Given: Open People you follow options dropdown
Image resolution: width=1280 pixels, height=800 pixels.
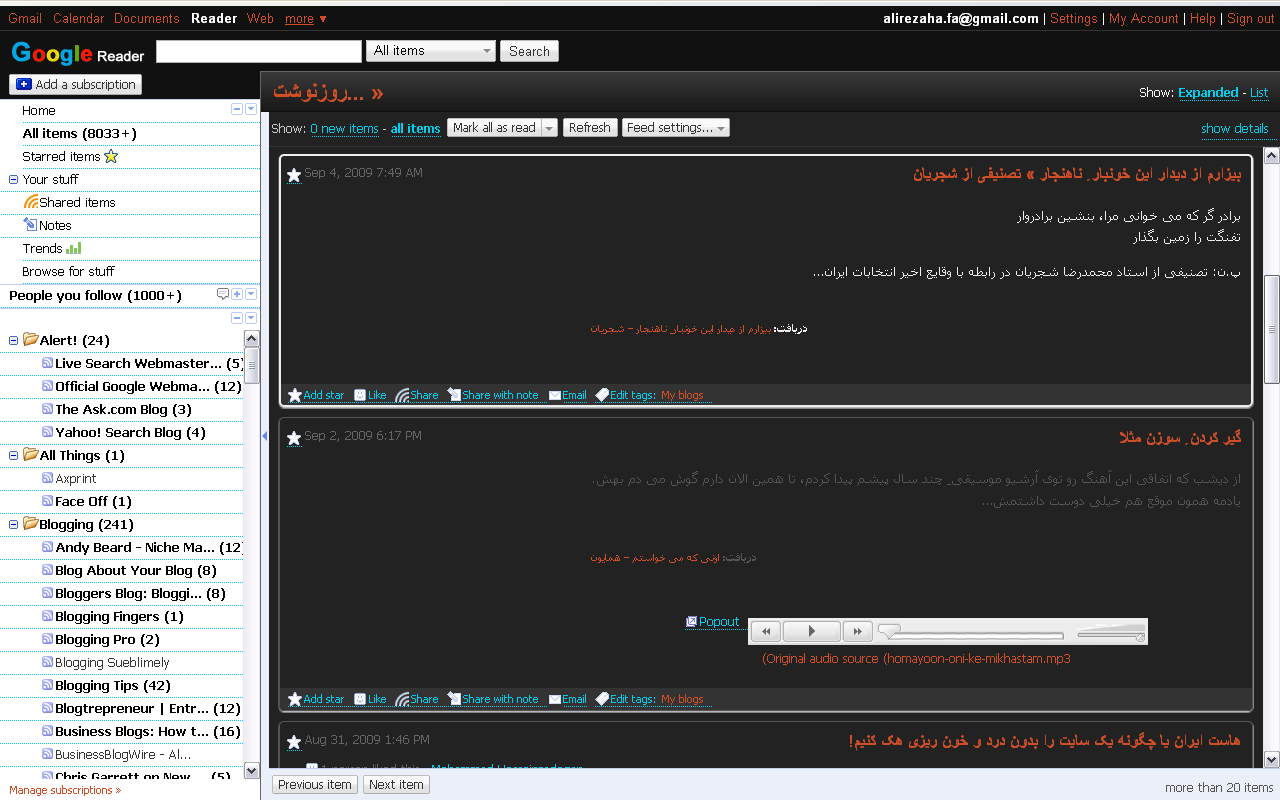Looking at the screenshot, I should tap(251, 294).
